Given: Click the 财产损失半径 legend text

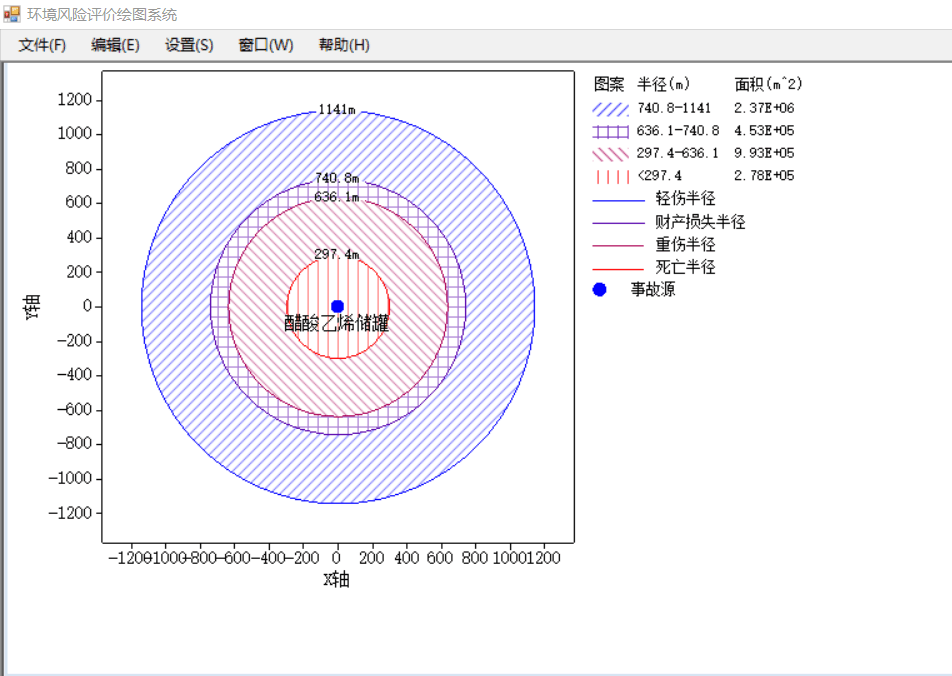Looking at the screenshot, I should click(x=700, y=221).
